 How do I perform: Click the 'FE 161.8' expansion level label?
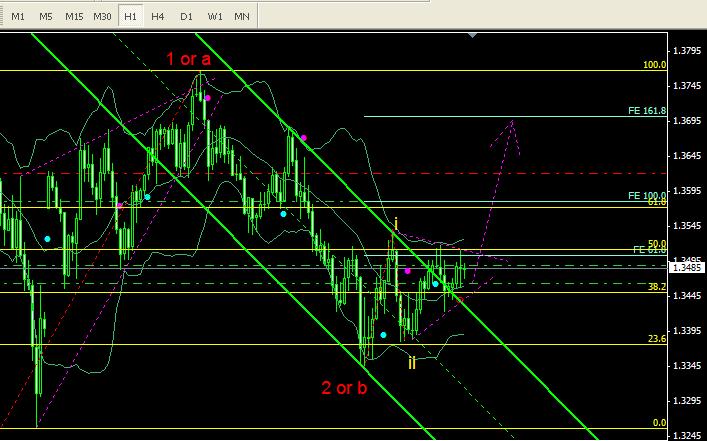tap(647, 111)
